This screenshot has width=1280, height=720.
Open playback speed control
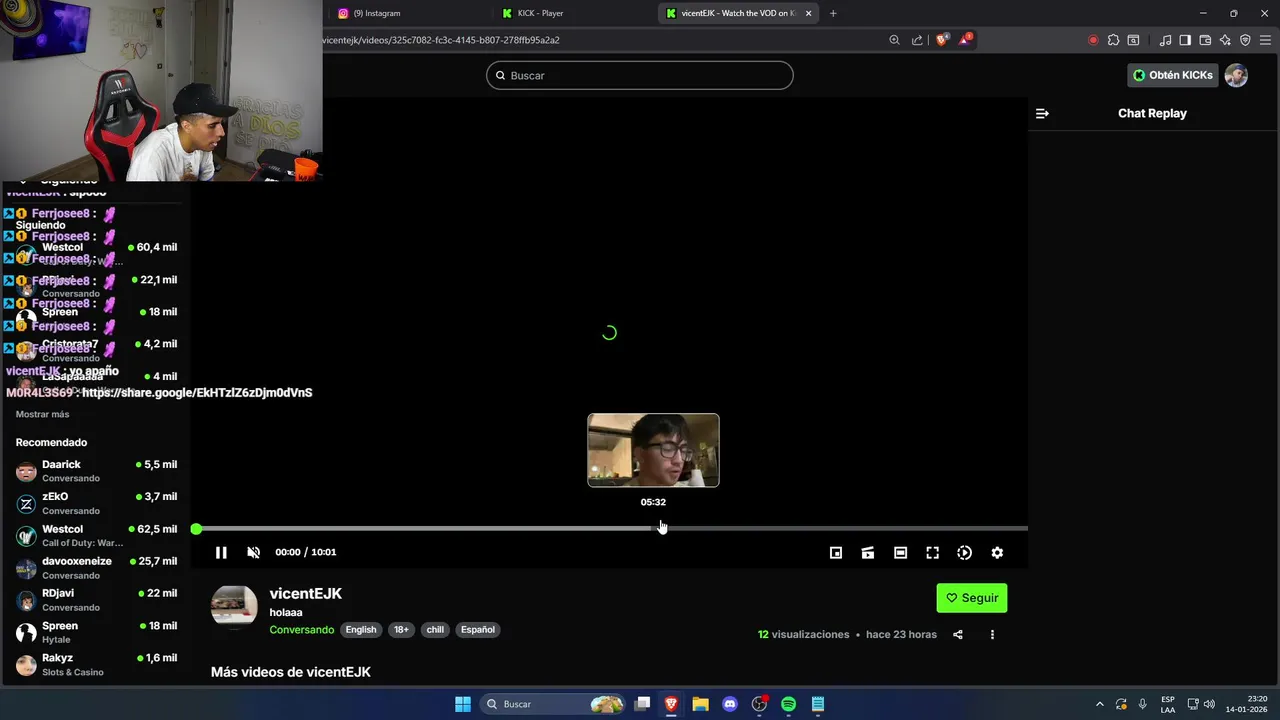coord(964,553)
